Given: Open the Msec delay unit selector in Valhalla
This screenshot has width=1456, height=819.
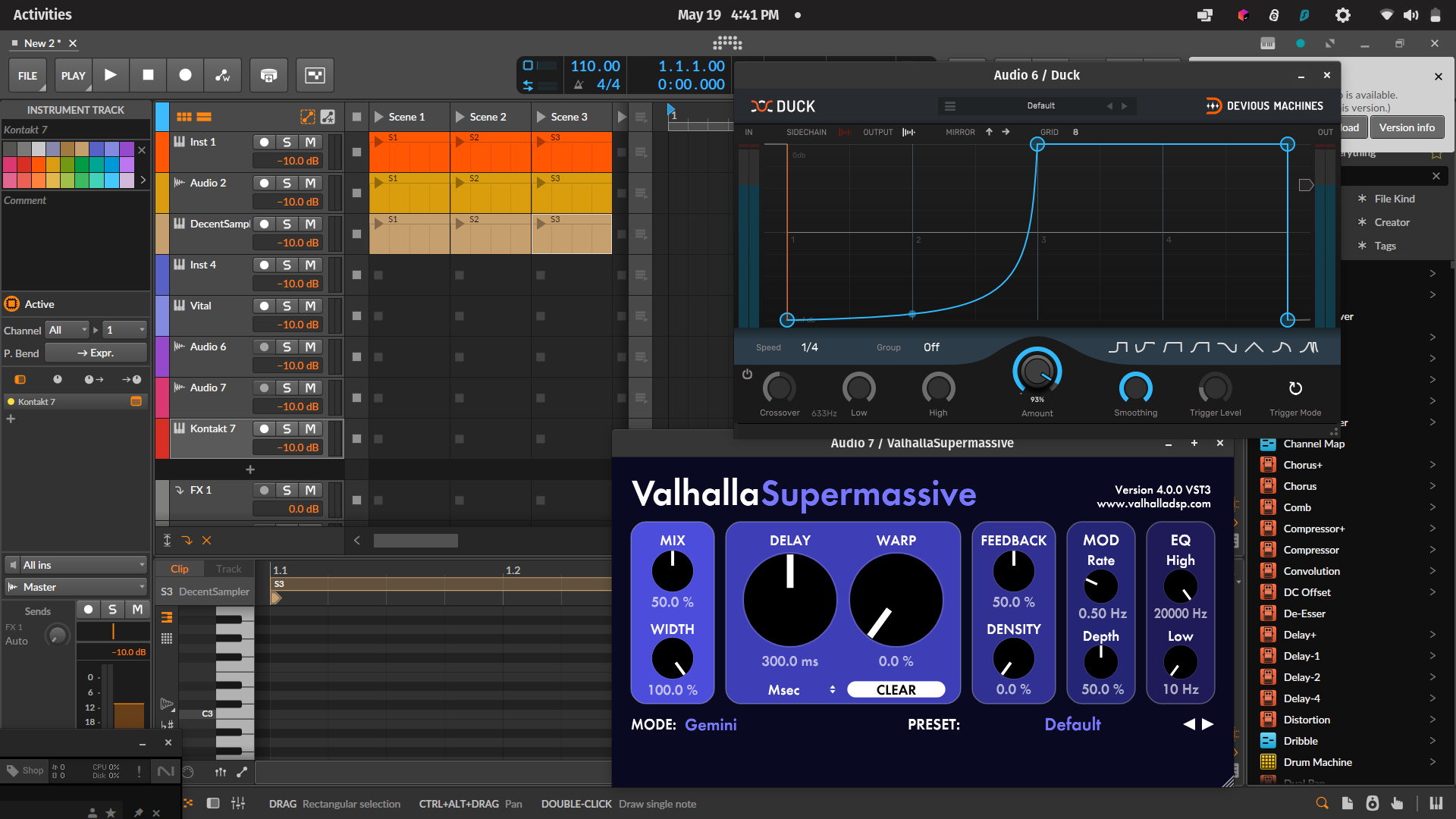Looking at the screenshot, I should 802,689.
